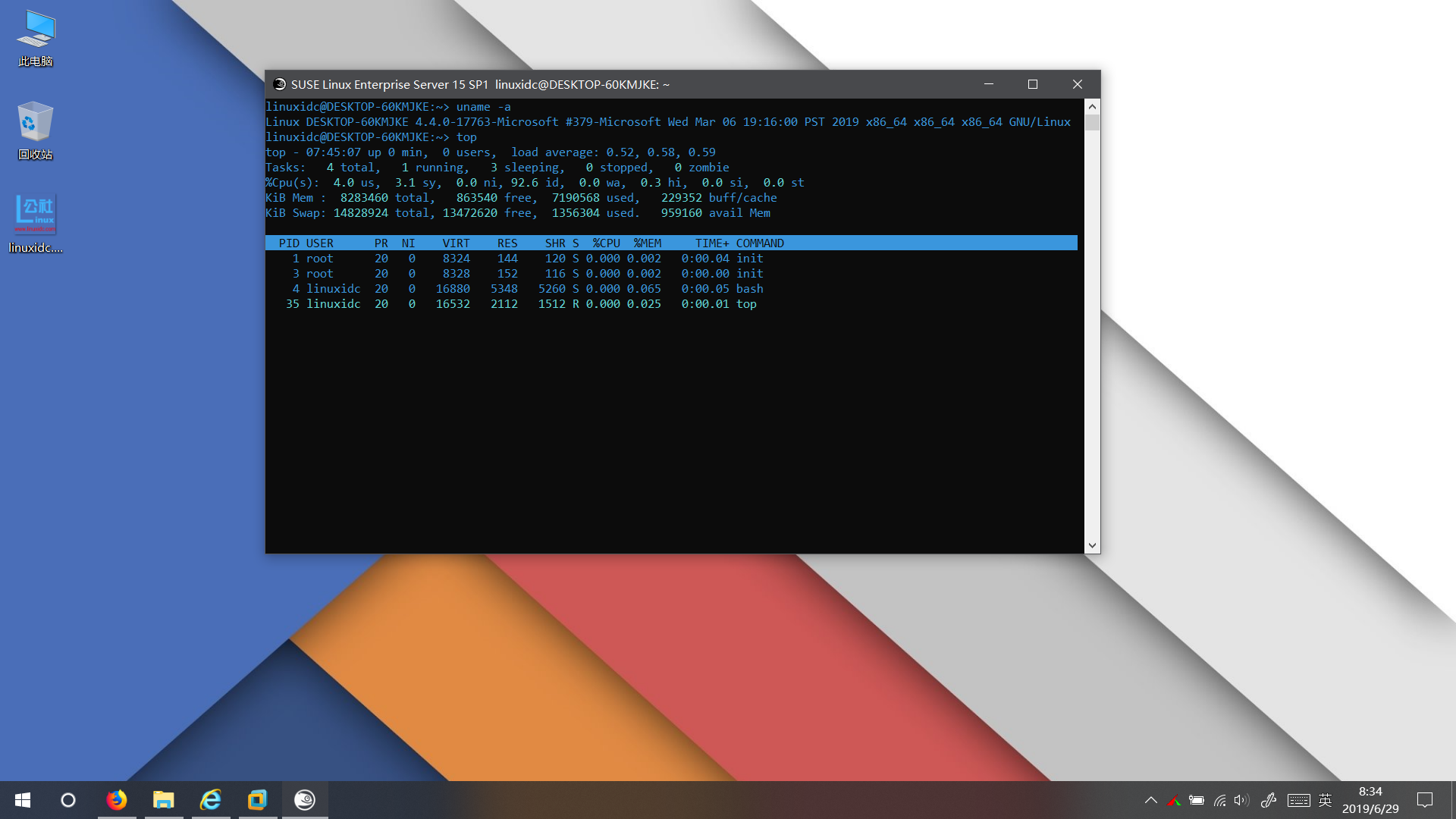Open Windows Ink Workspace pen icon
The height and width of the screenshot is (819, 1456).
pos(1268,800)
